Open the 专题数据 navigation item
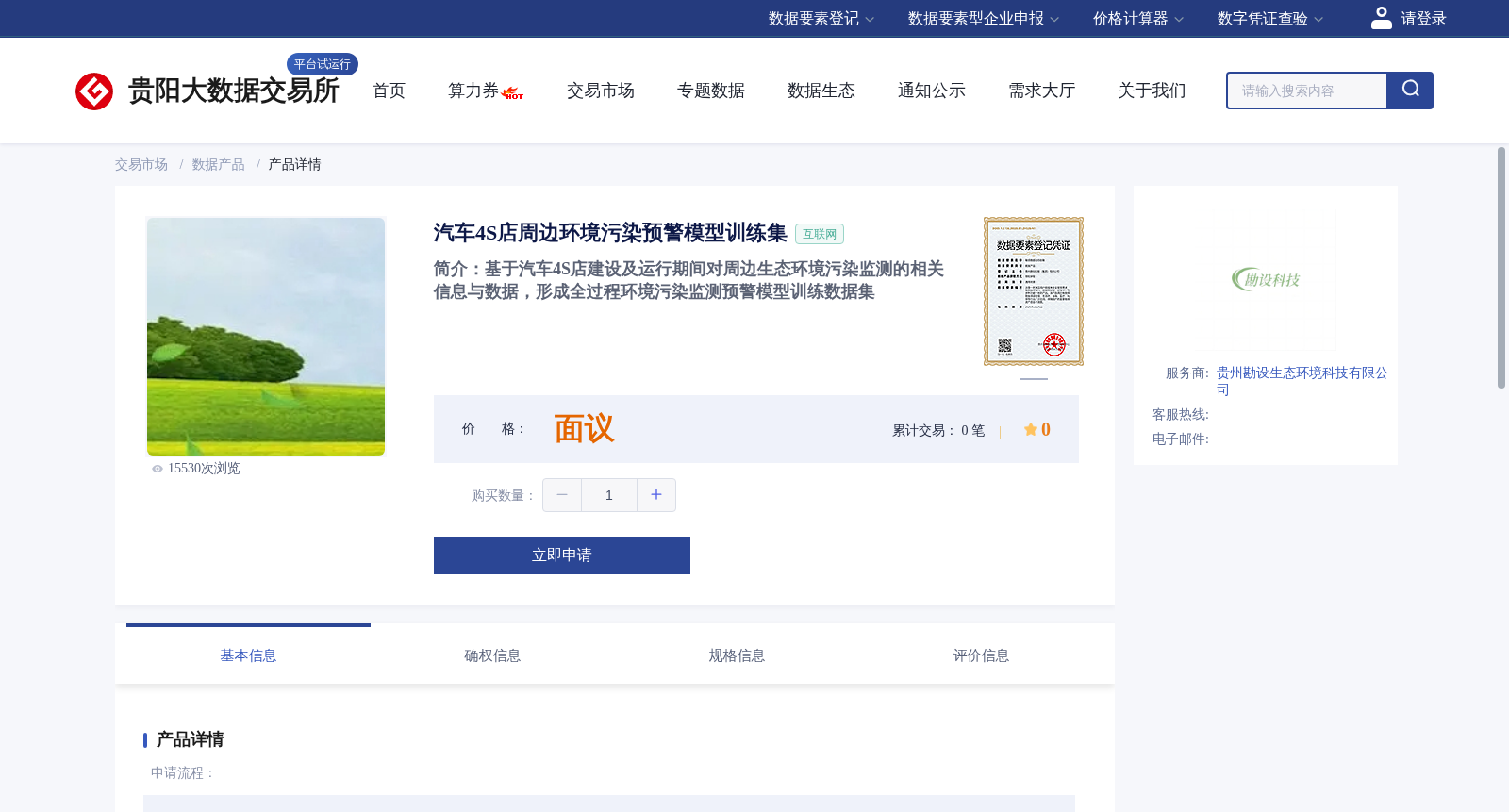Screen dimensions: 1509x812 click(x=710, y=91)
